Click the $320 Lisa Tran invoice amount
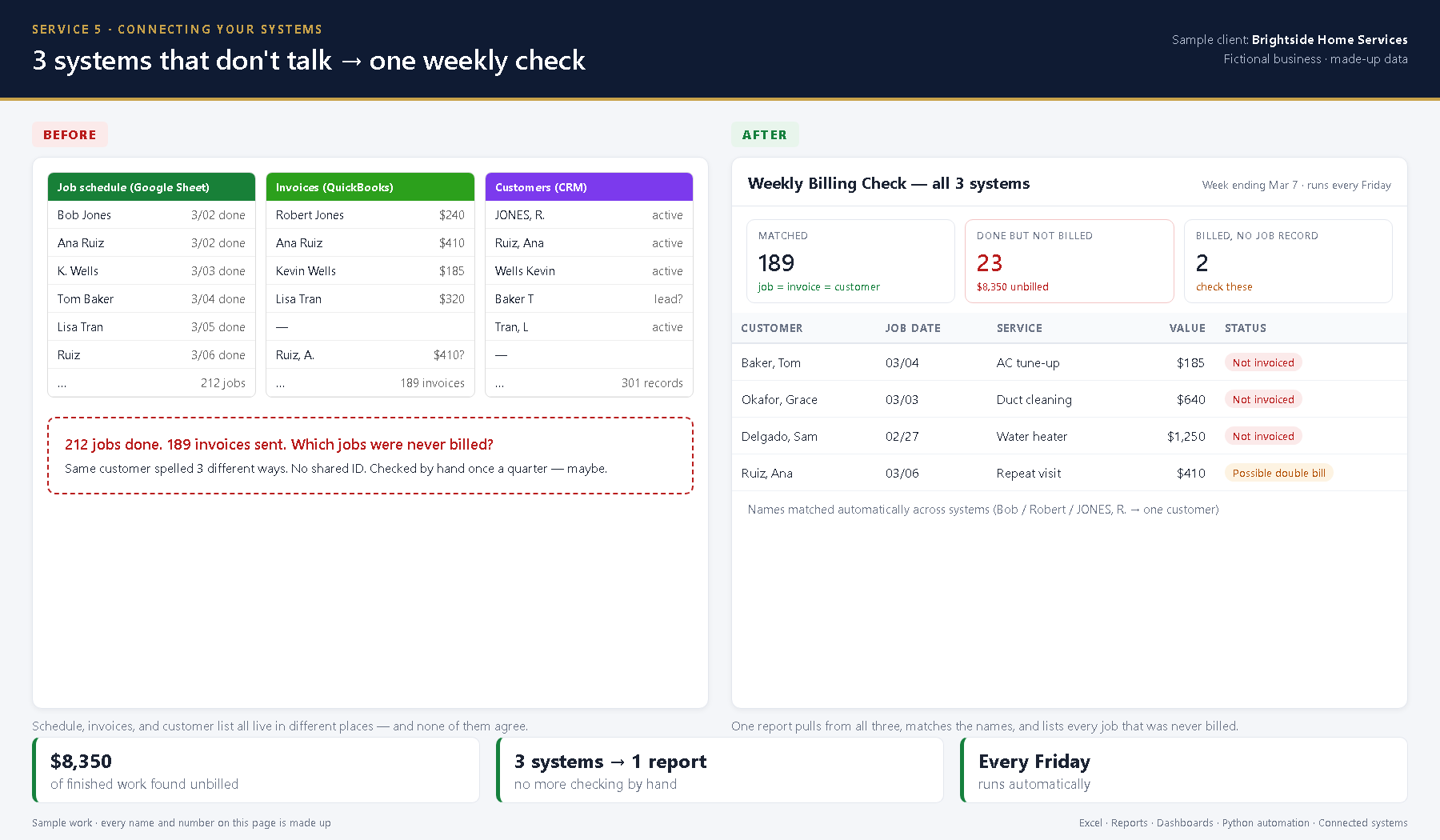The width and height of the screenshot is (1440, 840). (451, 299)
